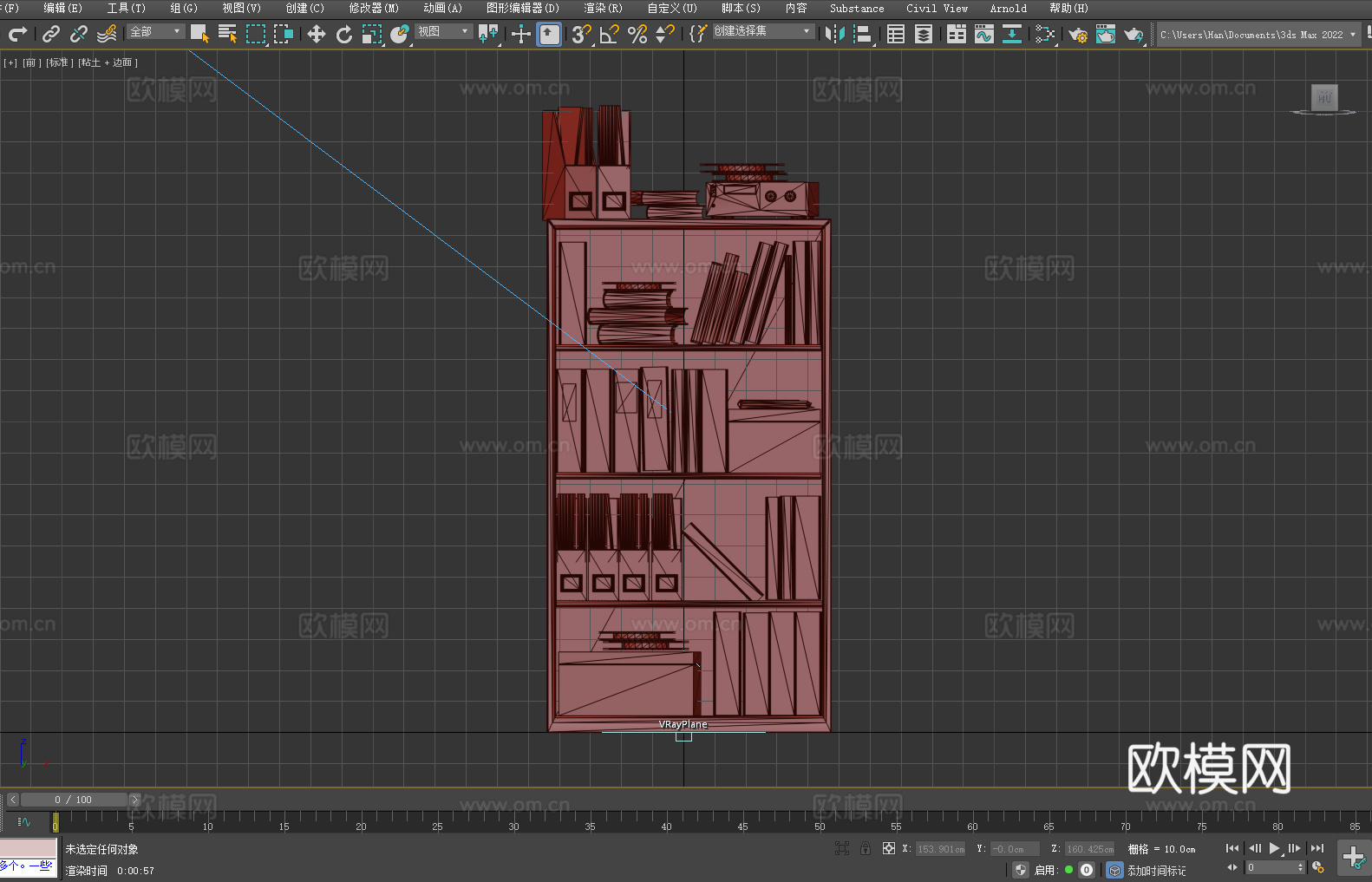Choose the Rectangular Selection Region tool
The height and width of the screenshot is (882, 1372).
[x=256, y=34]
